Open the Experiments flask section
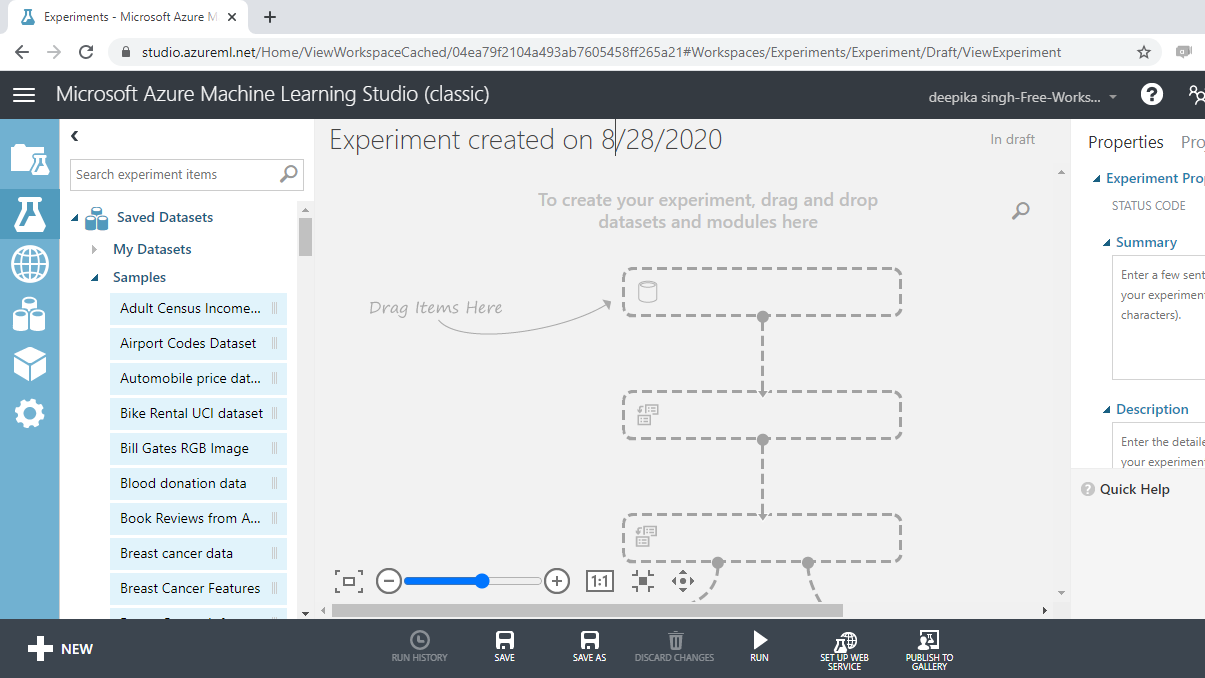 [29, 214]
